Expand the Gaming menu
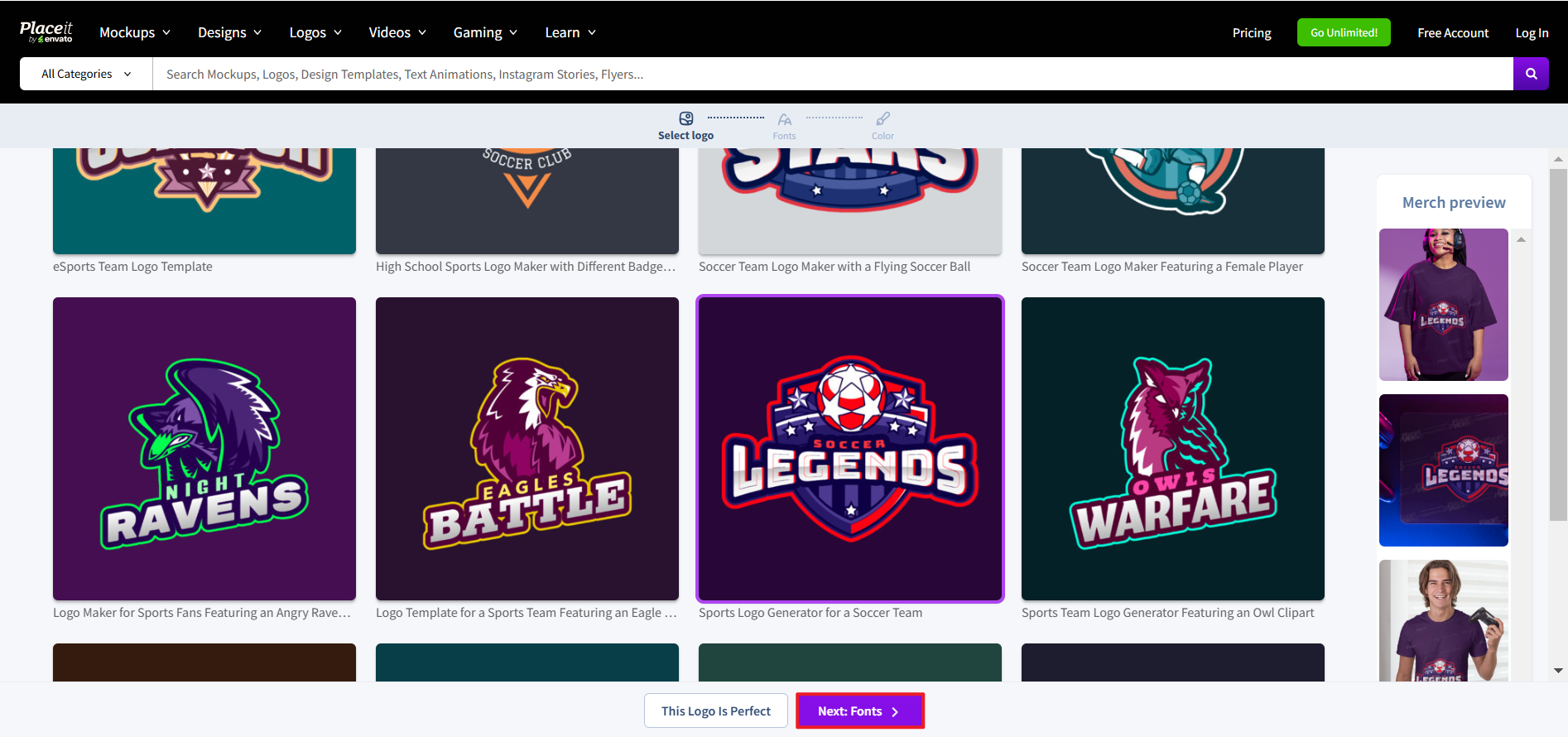The width and height of the screenshot is (1568, 737). pyautogui.click(x=485, y=32)
